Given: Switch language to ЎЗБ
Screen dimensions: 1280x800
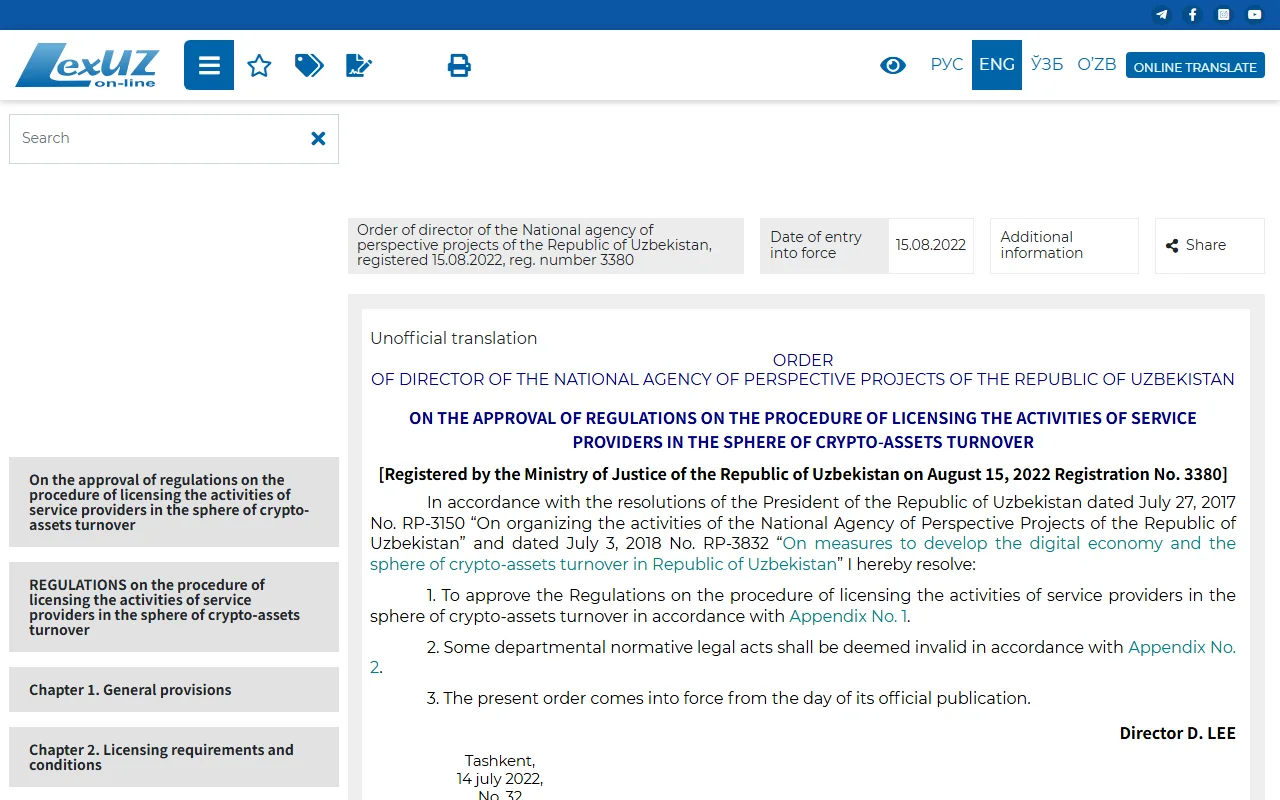Looking at the screenshot, I should pyautogui.click(x=1047, y=65).
